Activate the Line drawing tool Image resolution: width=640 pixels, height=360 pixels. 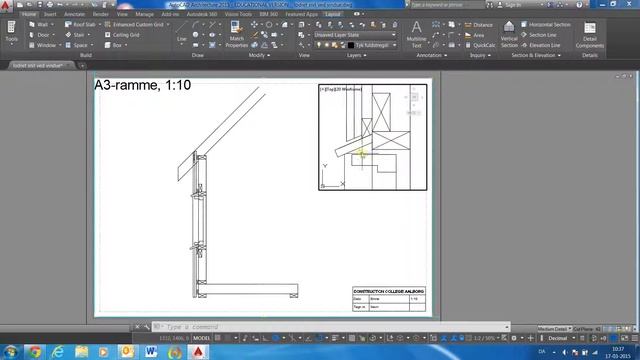coord(182,32)
